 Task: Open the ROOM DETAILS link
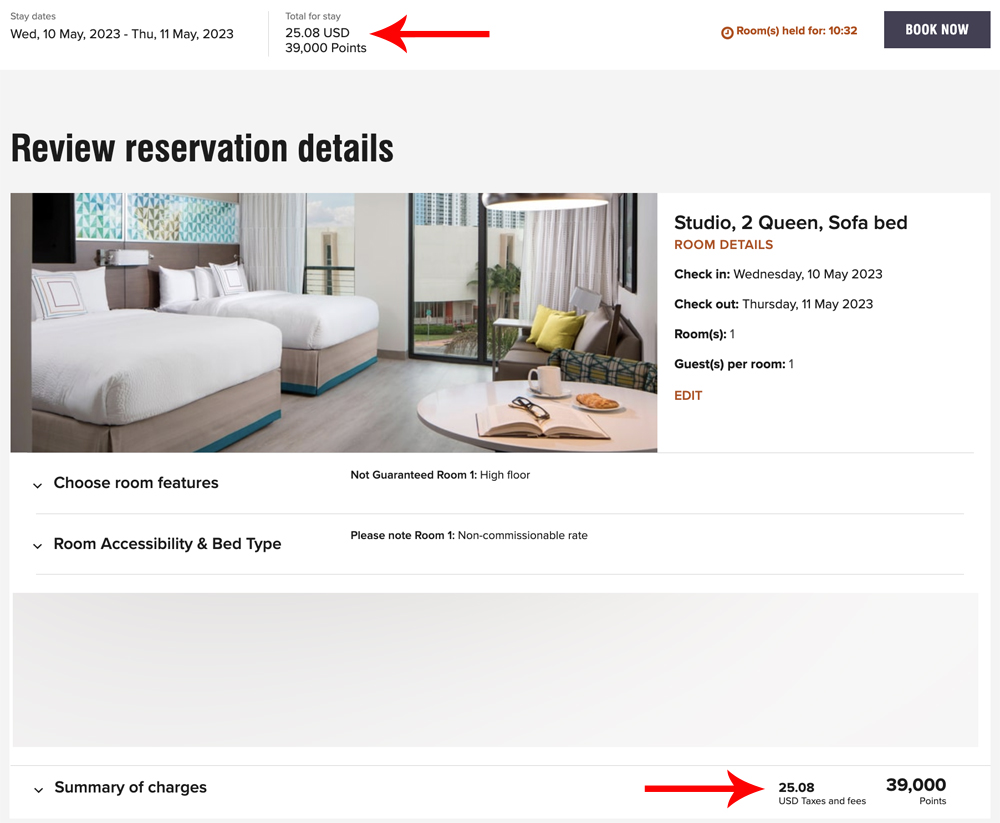[723, 245]
